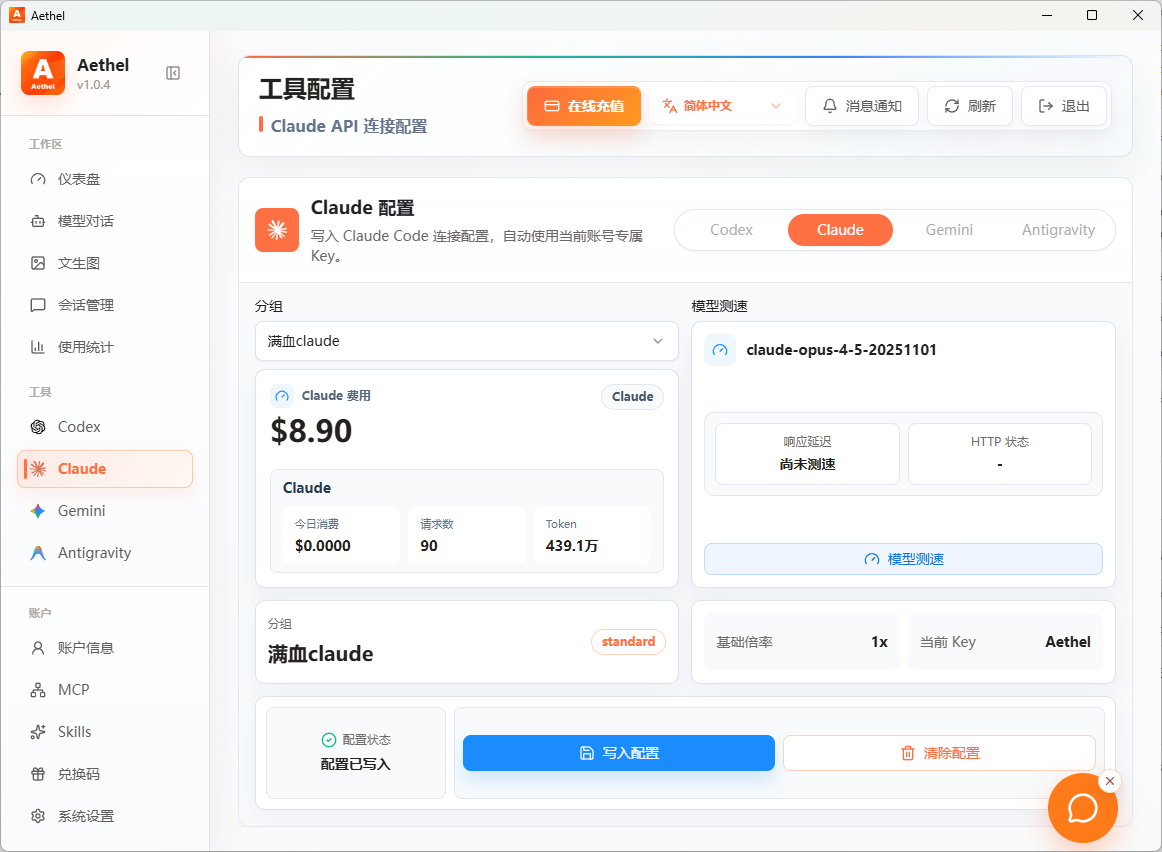
Task: Open the Skills page
Action: [104, 732]
